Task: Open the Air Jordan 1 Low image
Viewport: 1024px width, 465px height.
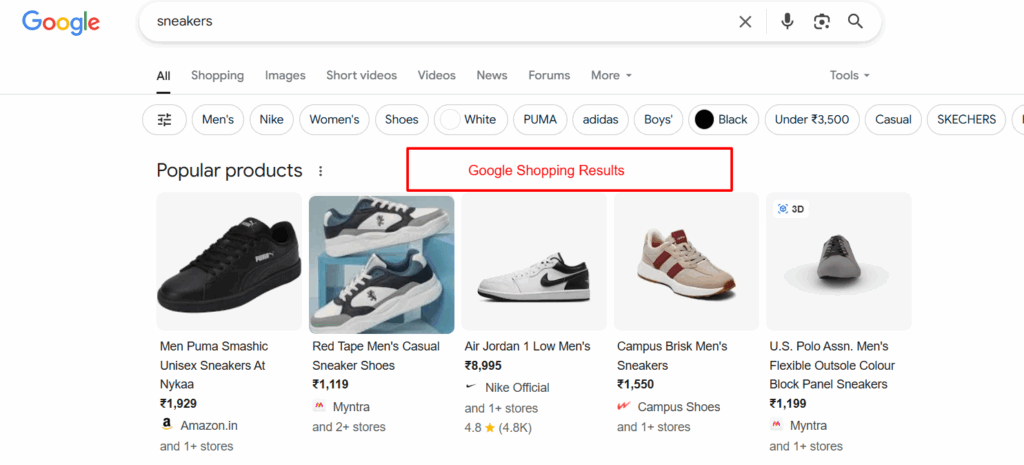Action: (534, 261)
